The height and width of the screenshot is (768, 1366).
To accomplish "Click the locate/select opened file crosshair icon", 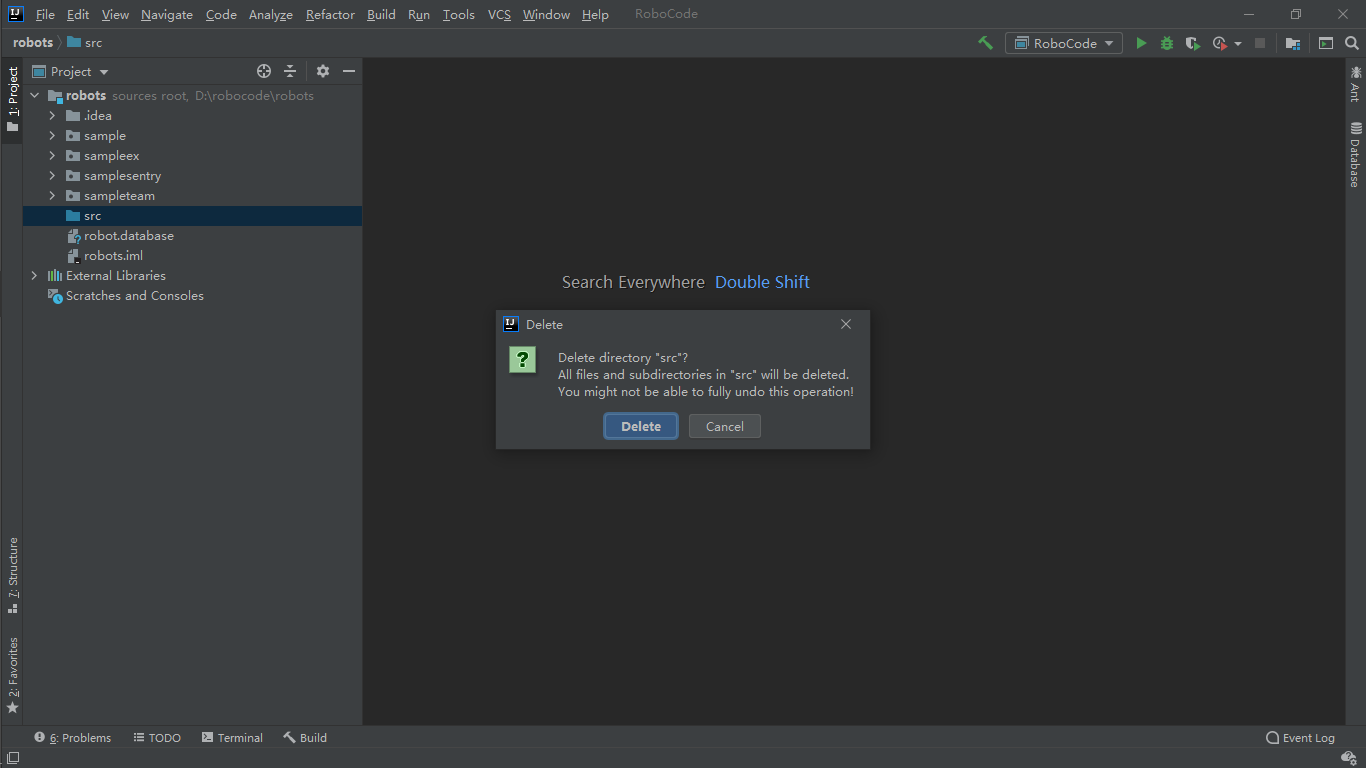I will pyautogui.click(x=264, y=71).
